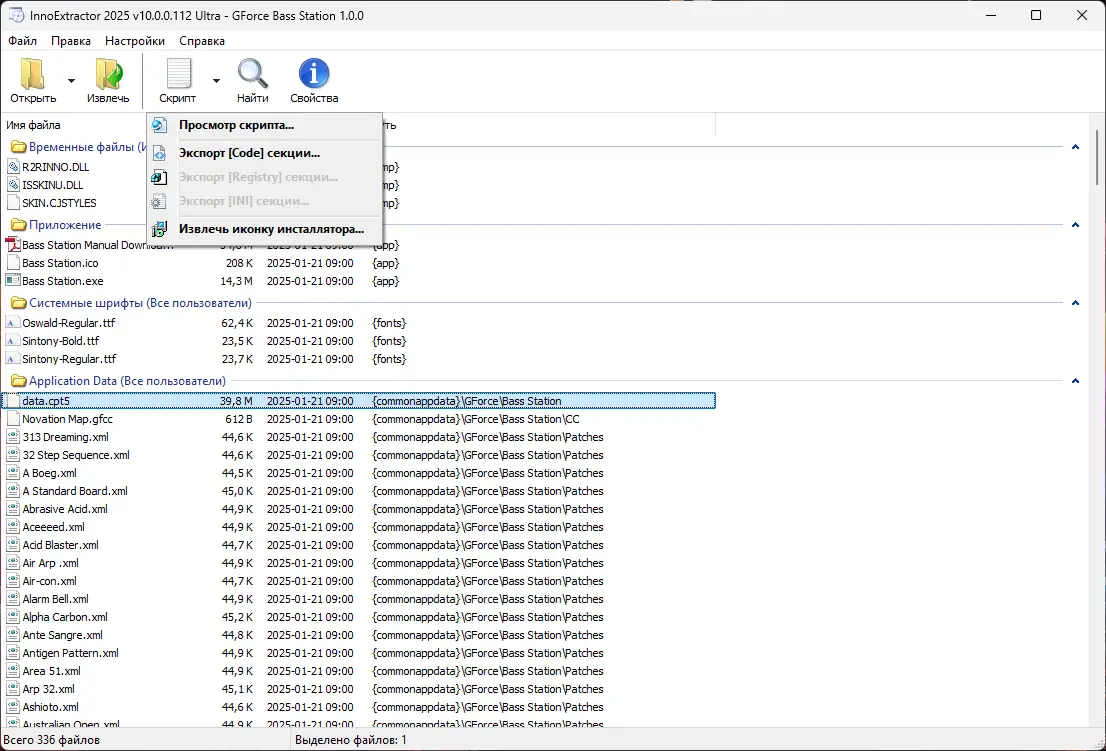Collapse the Временные файлы group chevron
The width and height of the screenshot is (1106, 751).
[x=1075, y=147]
